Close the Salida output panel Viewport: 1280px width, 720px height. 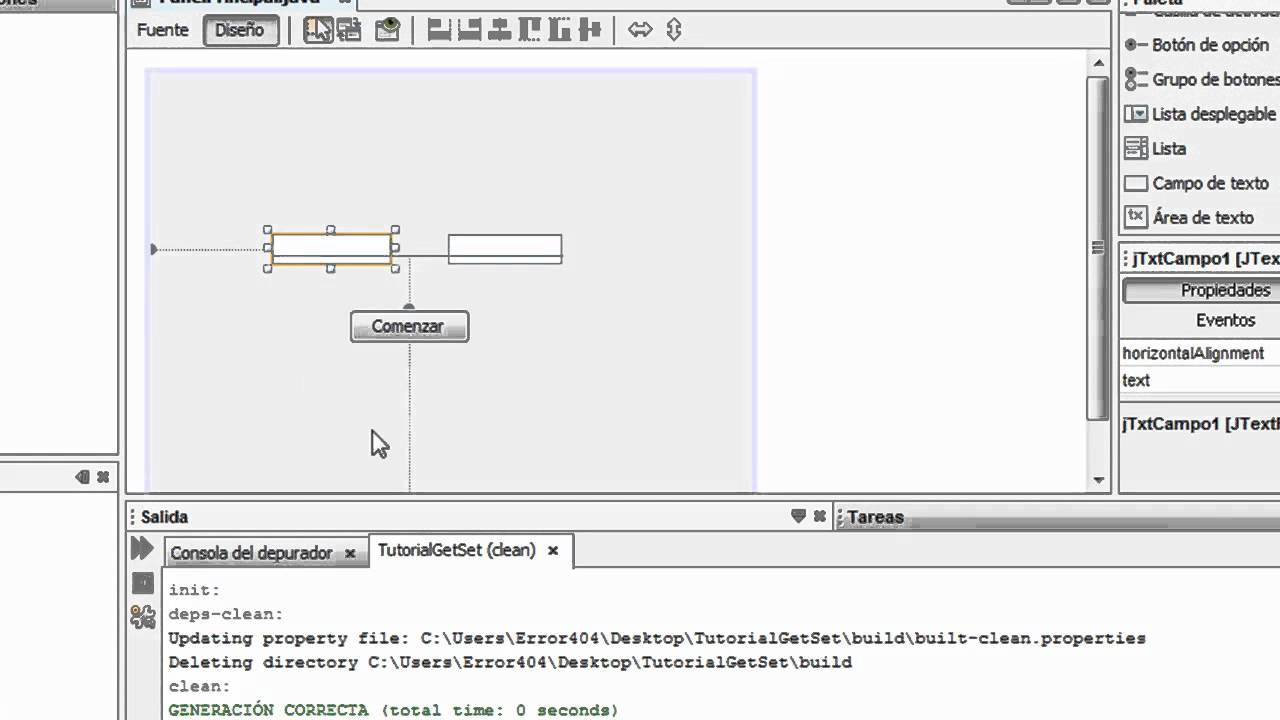(x=820, y=516)
